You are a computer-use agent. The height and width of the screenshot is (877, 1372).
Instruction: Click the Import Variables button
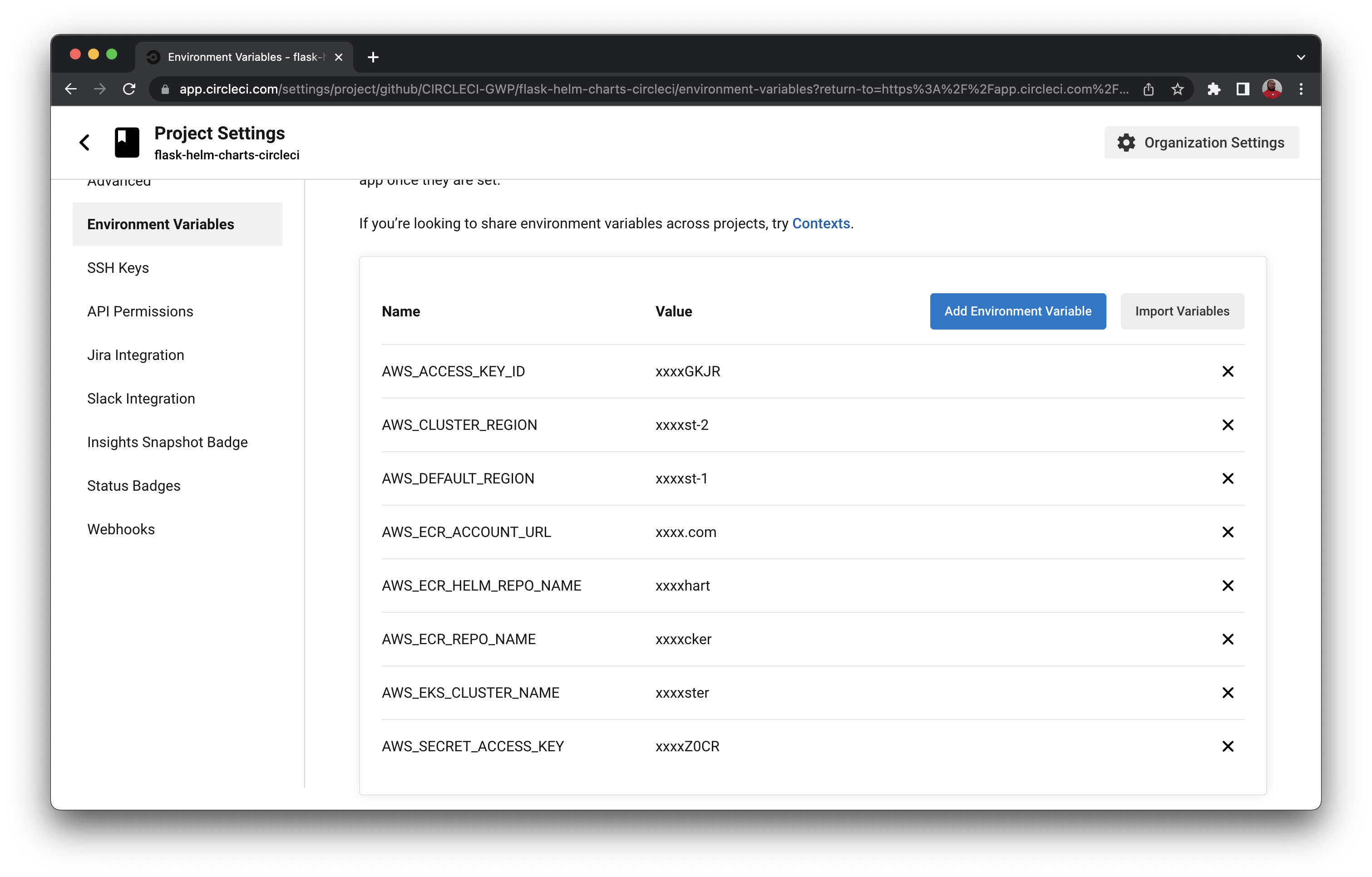(x=1182, y=311)
